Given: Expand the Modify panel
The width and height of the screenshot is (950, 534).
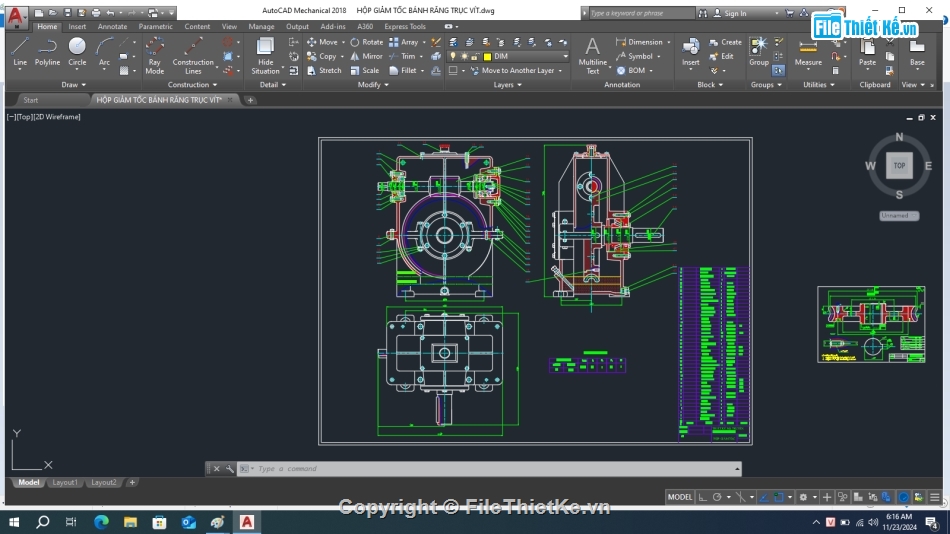Looking at the screenshot, I should point(373,85).
